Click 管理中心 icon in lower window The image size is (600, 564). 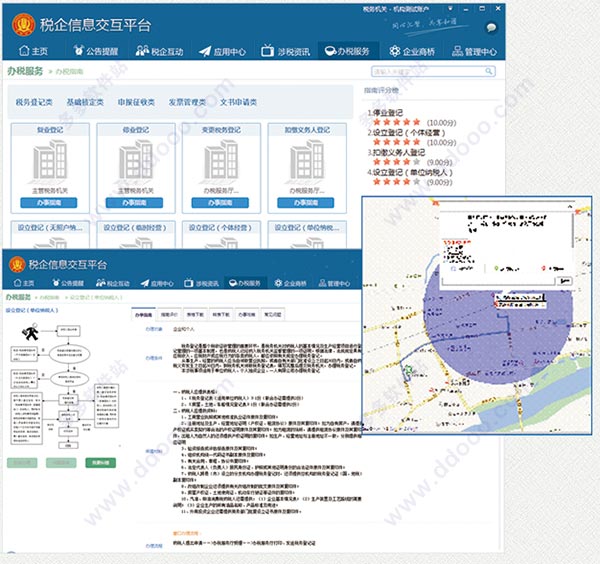tap(323, 283)
